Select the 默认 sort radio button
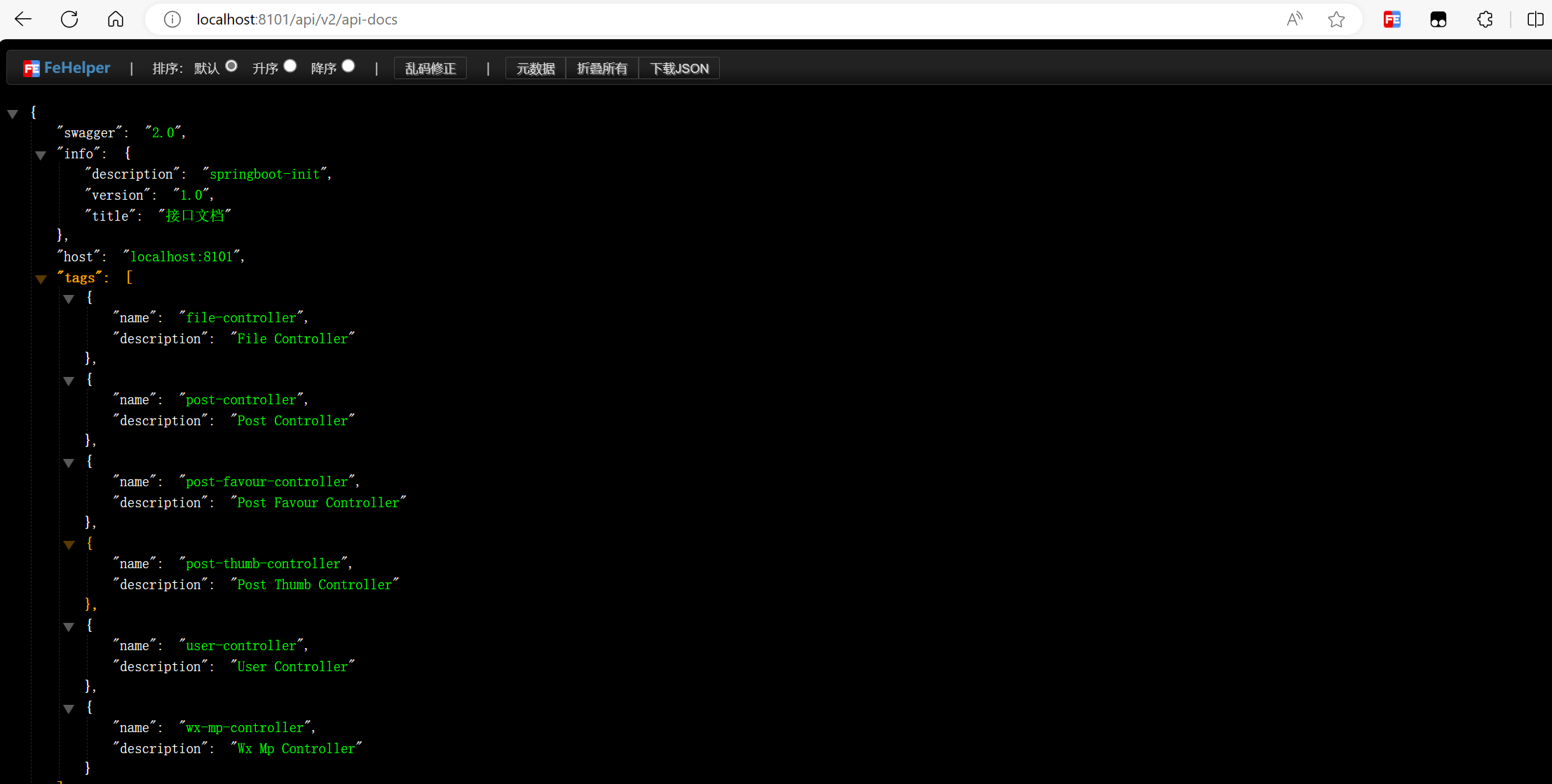Screen dimensions: 1552x784 pyautogui.click(x=231, y=67)
